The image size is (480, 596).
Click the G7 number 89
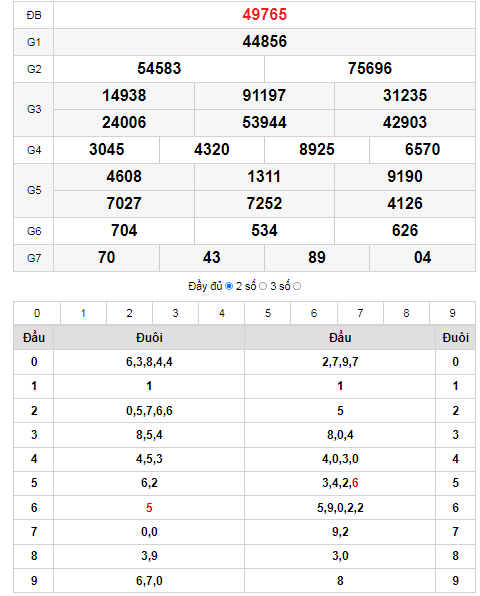317,257
